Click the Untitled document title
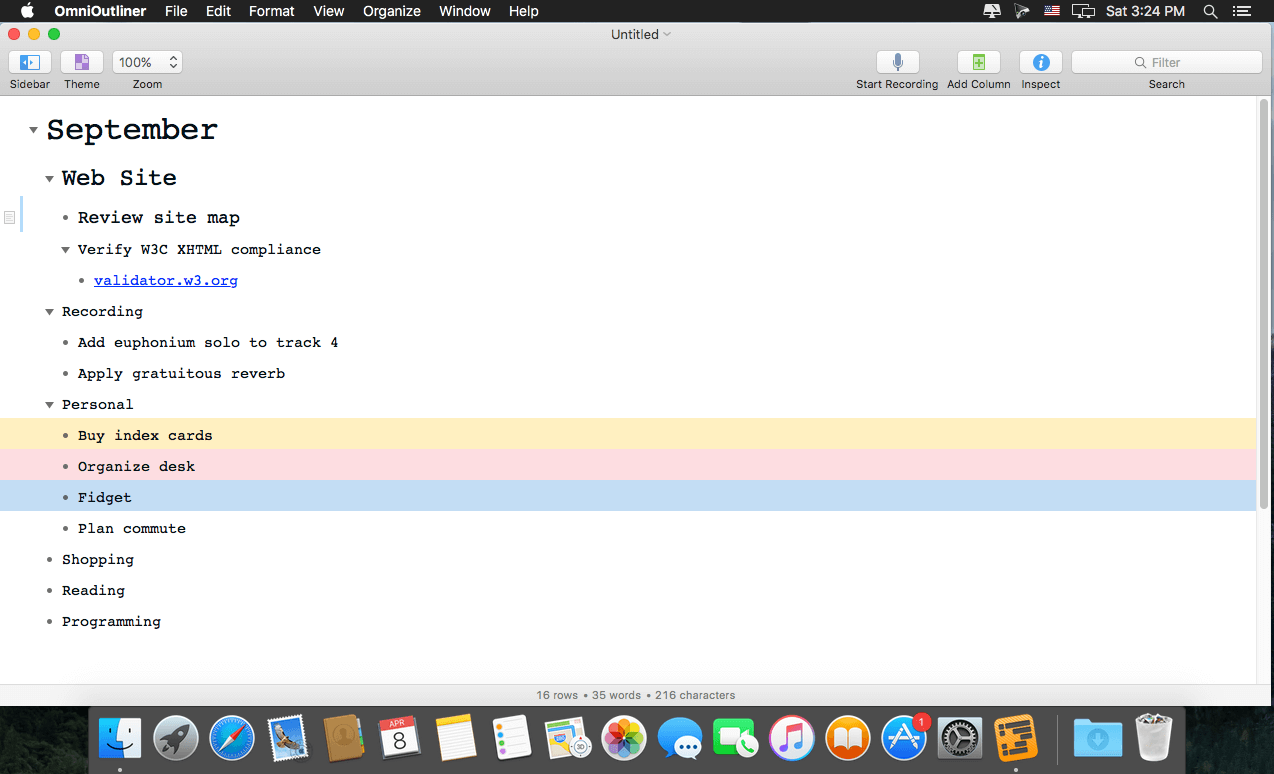 tap(635, 34)
